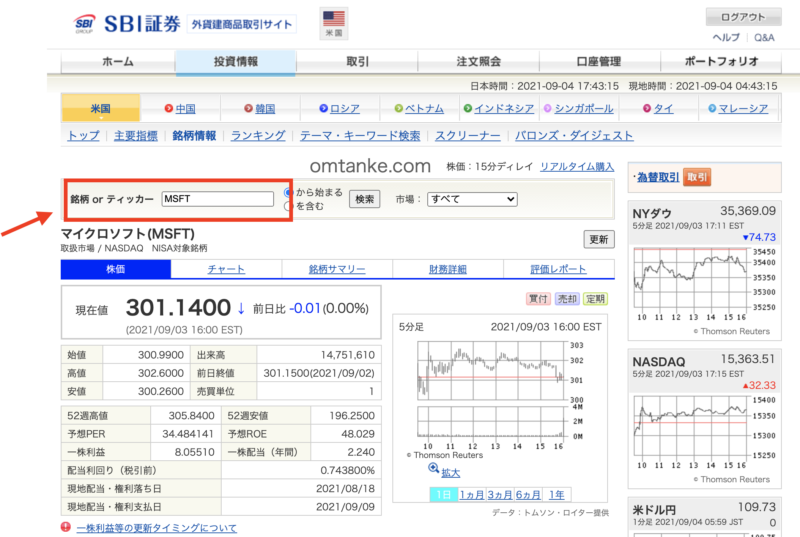Click the ログアウト button
Screen dimensions: 800x537
(743, 17)
